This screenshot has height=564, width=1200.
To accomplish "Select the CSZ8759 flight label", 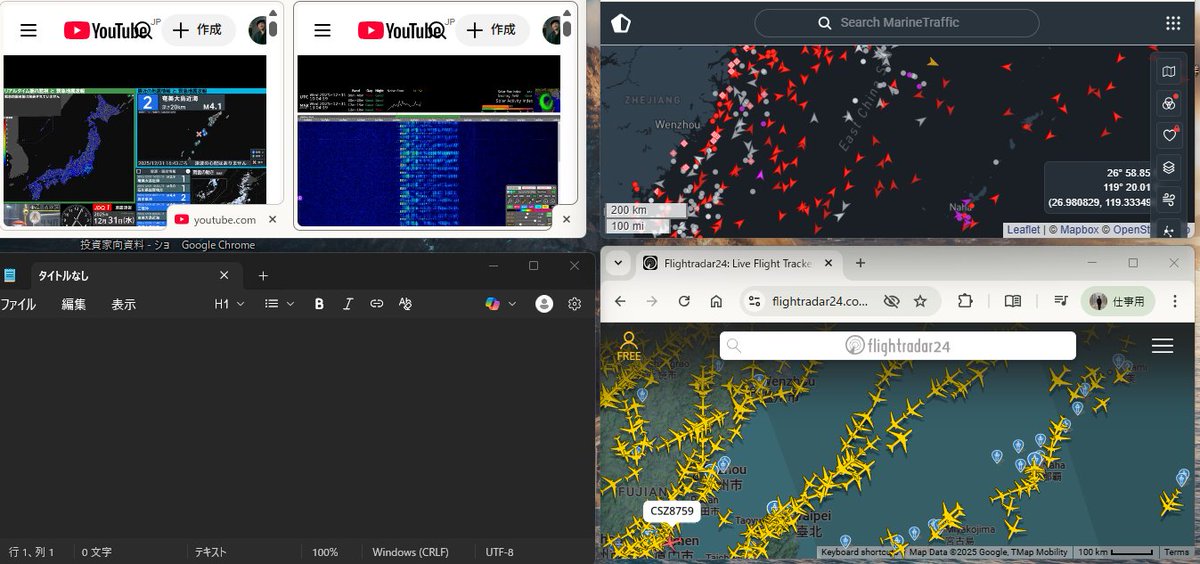I will (672, 511).
